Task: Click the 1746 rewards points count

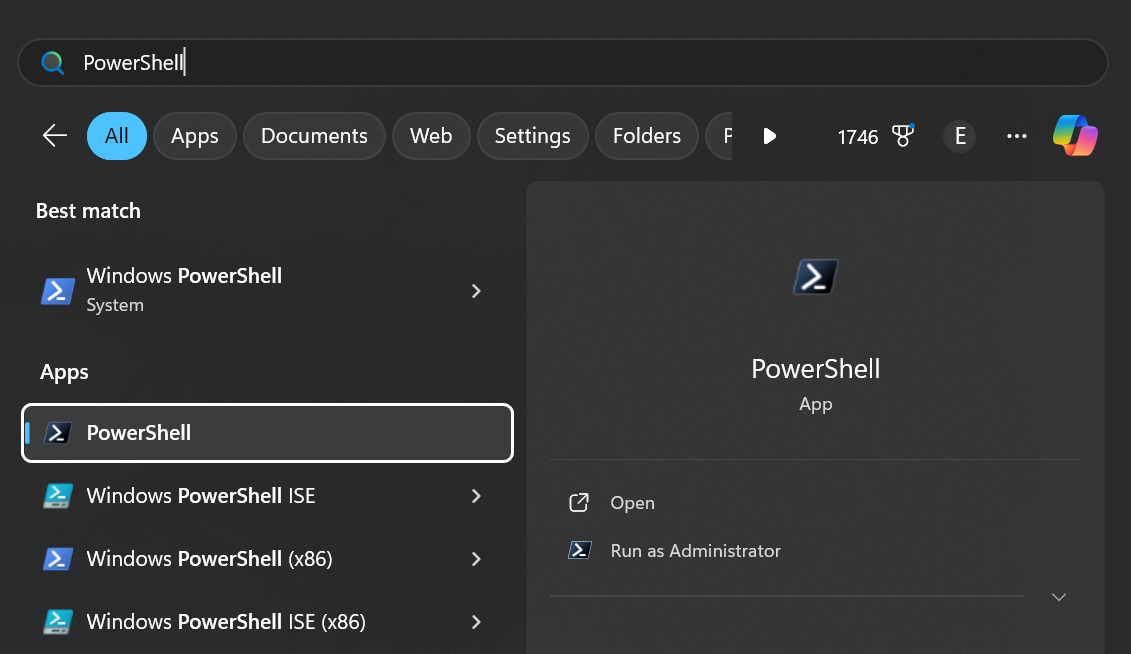Action: pyautogui.click(x=858, y=136)
